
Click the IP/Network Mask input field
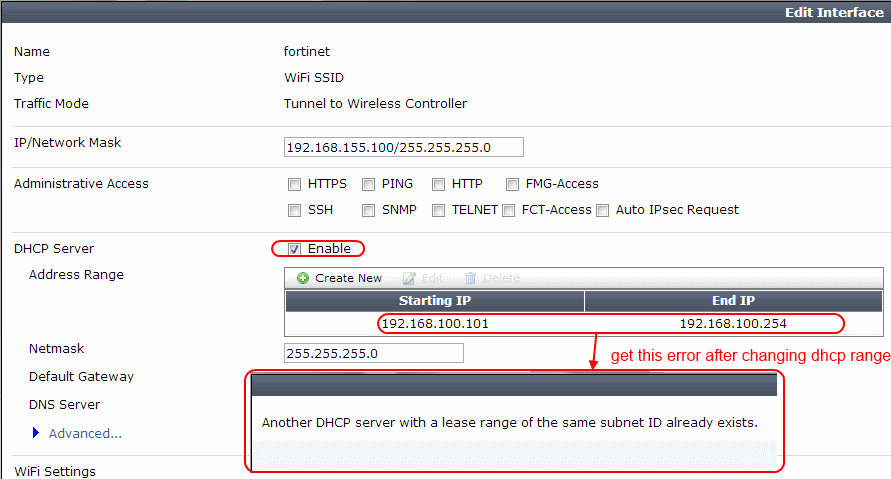(404, 148)
